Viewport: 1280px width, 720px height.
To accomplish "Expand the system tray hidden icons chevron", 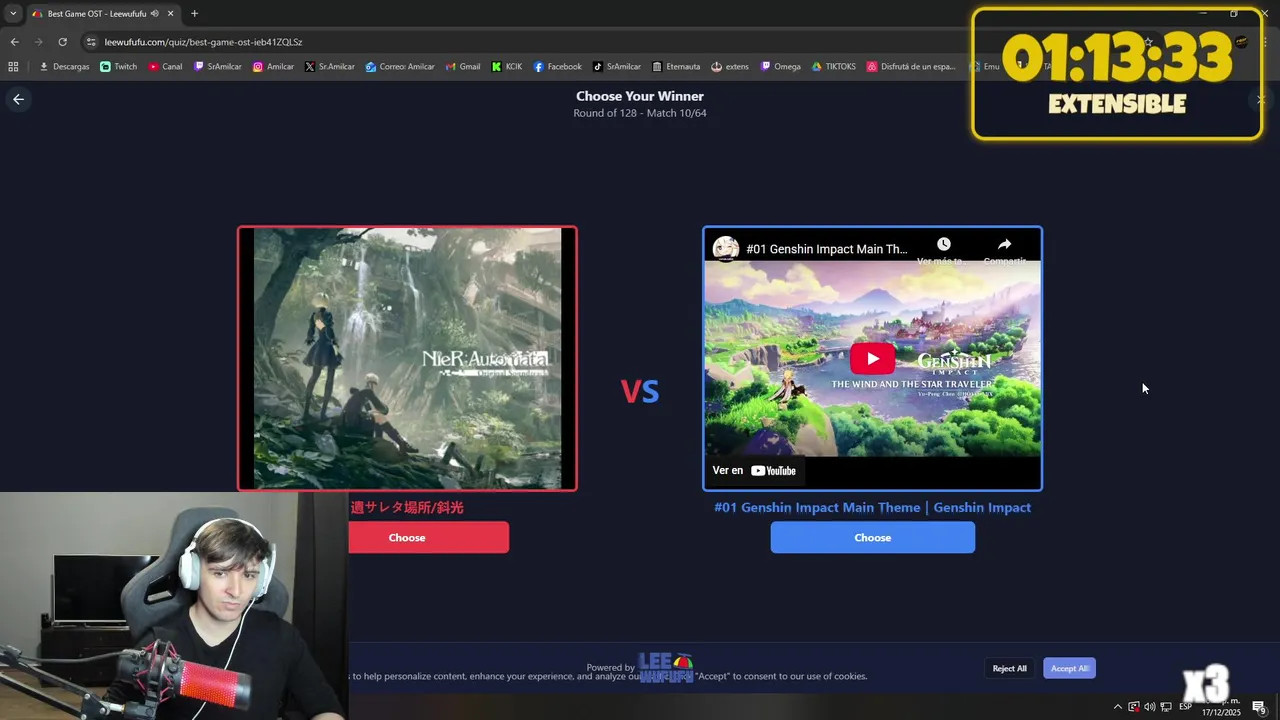I will 1117,707.
